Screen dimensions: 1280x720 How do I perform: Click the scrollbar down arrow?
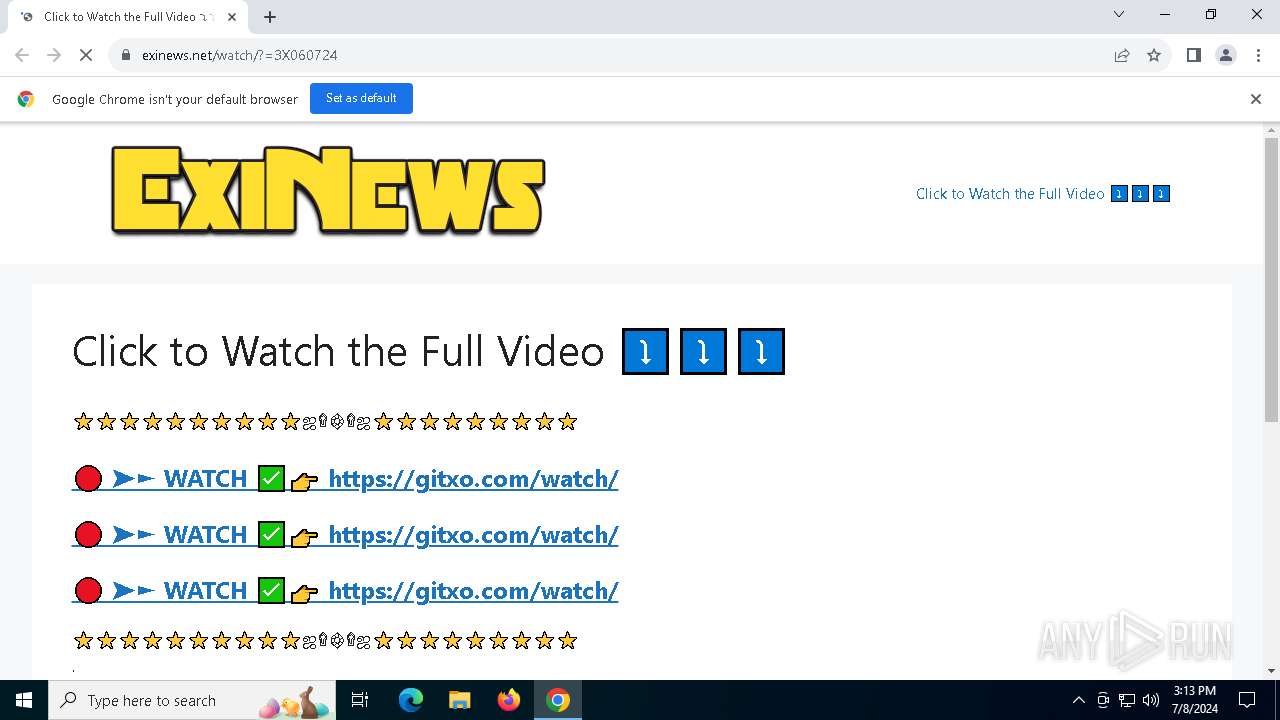click(1271, 671)
